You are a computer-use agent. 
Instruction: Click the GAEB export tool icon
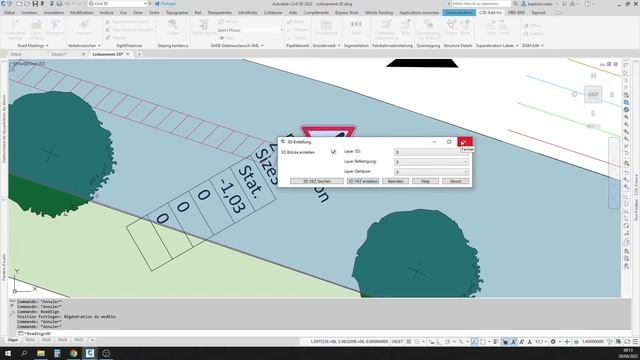pos(203,25)
